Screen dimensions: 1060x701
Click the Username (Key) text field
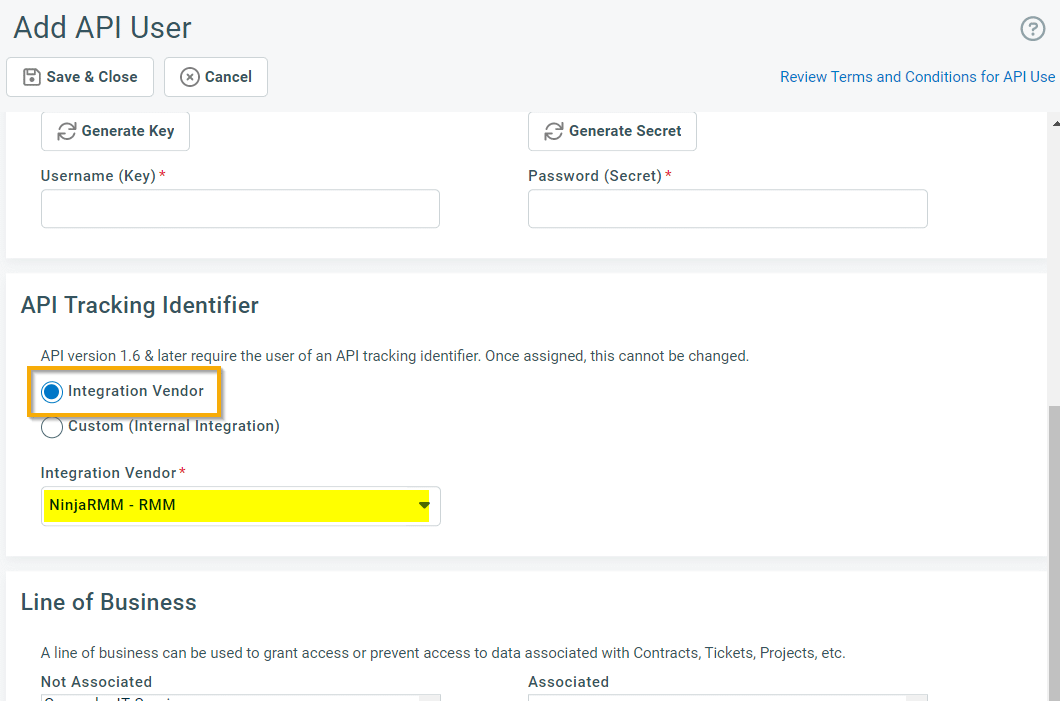(x=240, y=209)
